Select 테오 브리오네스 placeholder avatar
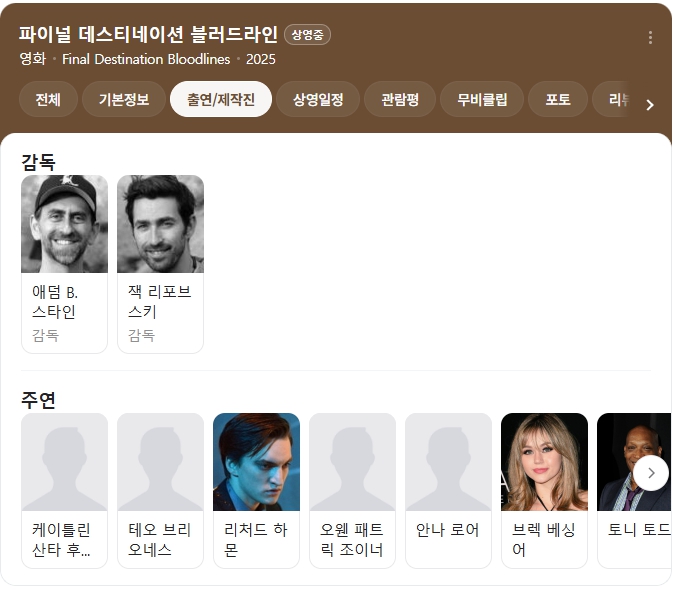The image size is (691, 592). pos(160,462)
